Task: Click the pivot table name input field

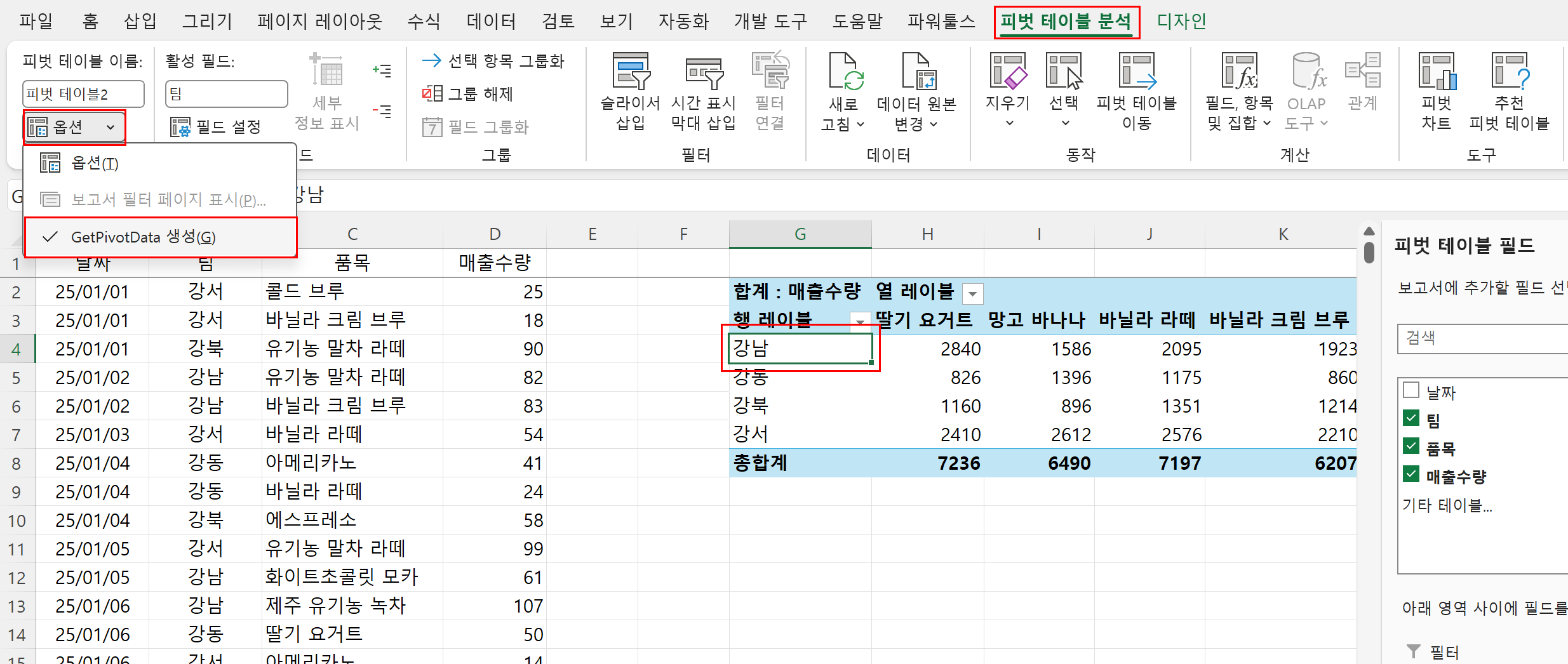Action: click(83, 94)
